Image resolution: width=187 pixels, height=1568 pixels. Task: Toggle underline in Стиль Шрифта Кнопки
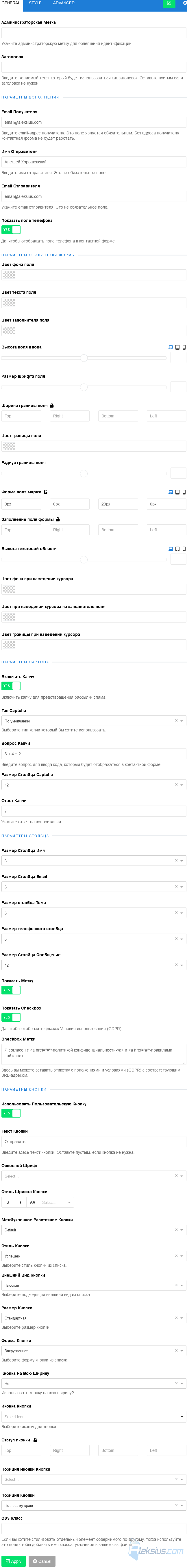tap(8, 1202)
